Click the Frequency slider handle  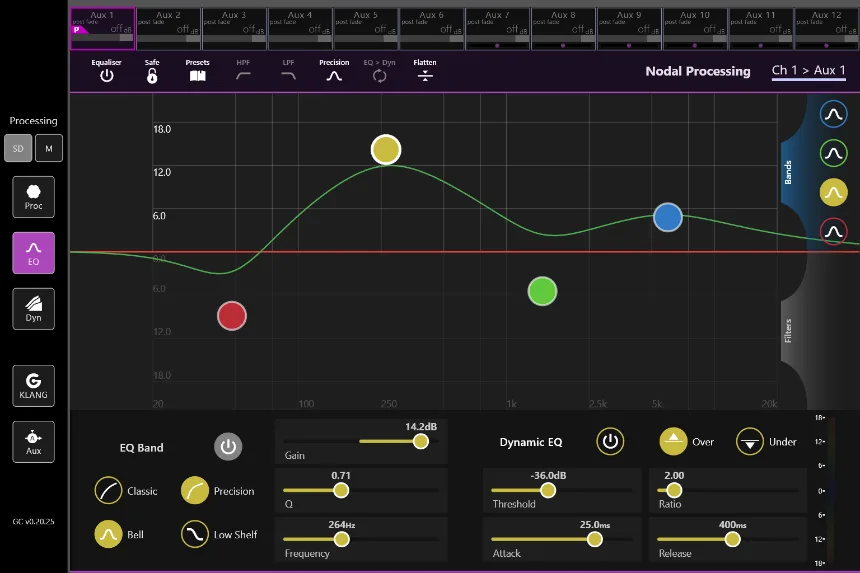point(341,540)
